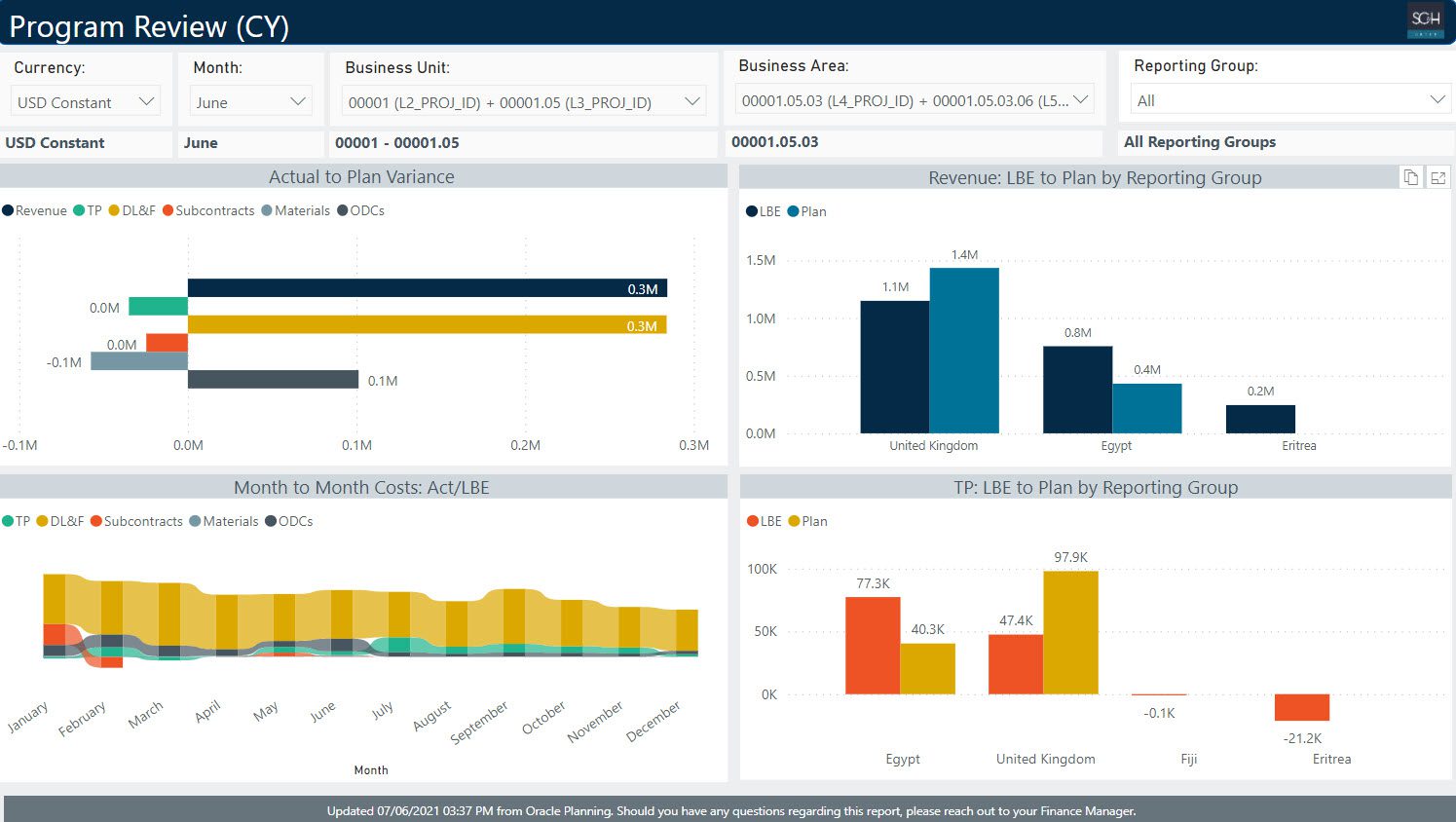Click the Eritrea LBE bar in Revenue chart
The image size is (1456, 822).
click(1260, 419)
